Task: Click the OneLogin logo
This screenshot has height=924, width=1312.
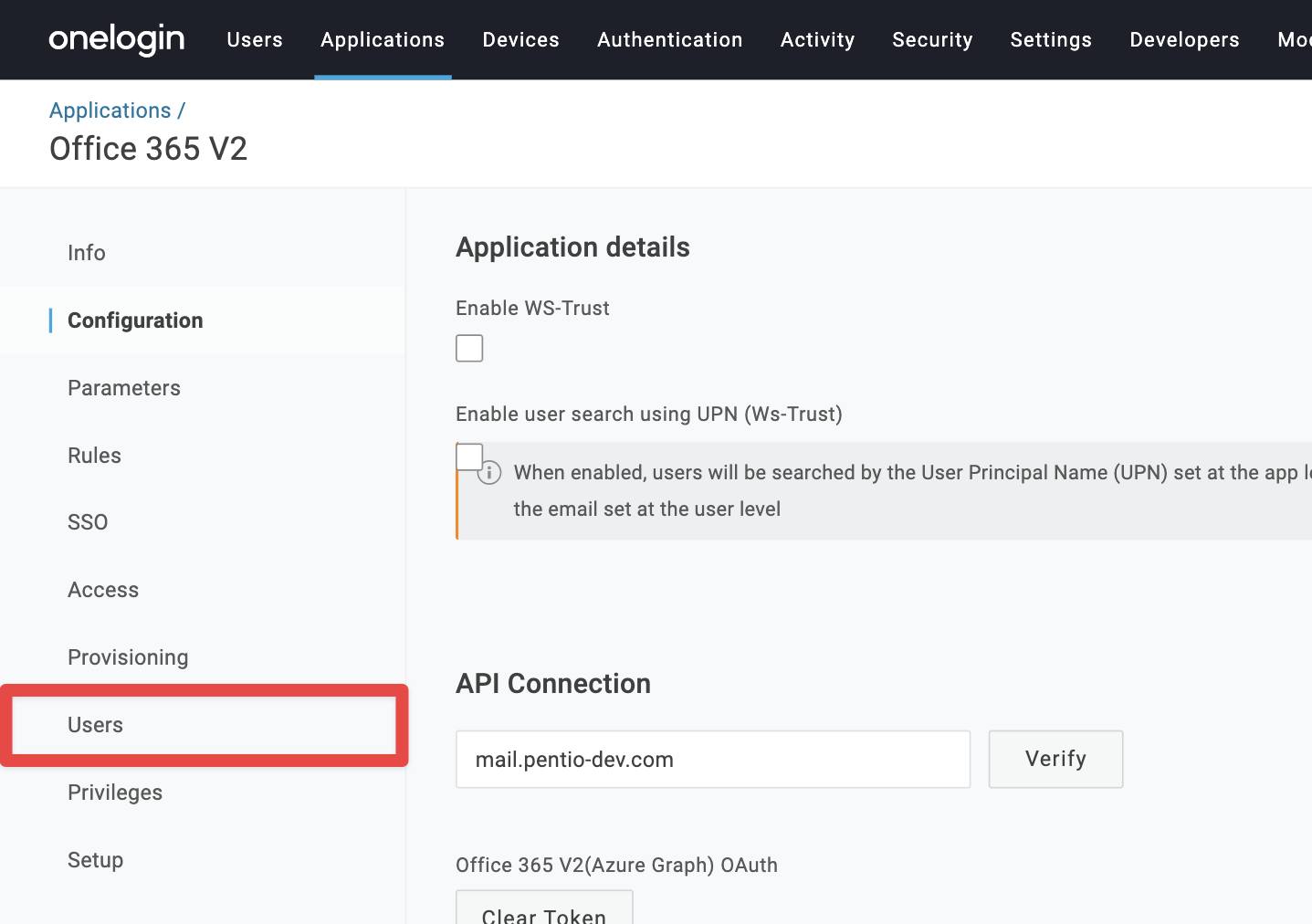Action: click(117, 39)
